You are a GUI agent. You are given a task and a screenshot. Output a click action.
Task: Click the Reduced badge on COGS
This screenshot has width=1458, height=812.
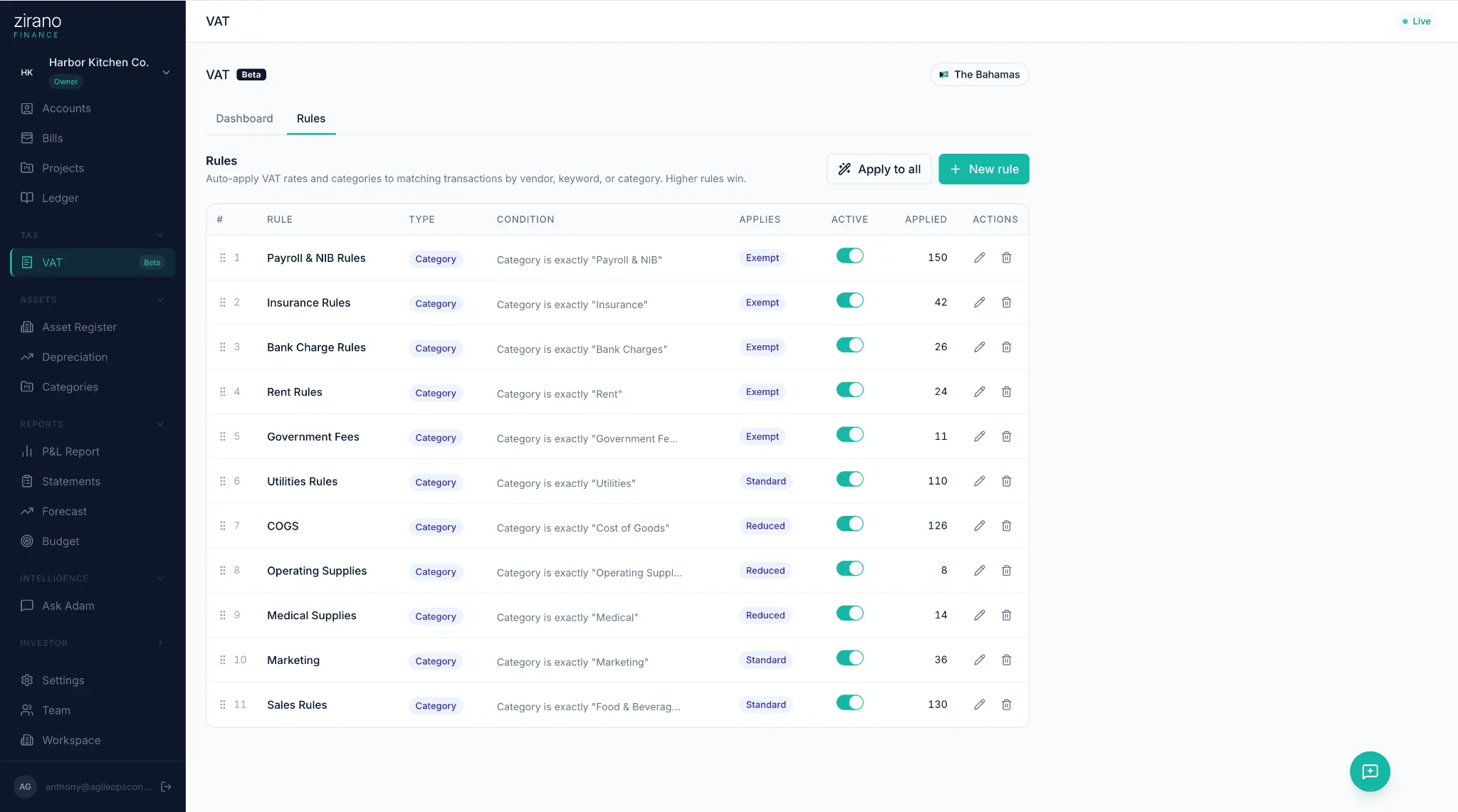(765, 526)
